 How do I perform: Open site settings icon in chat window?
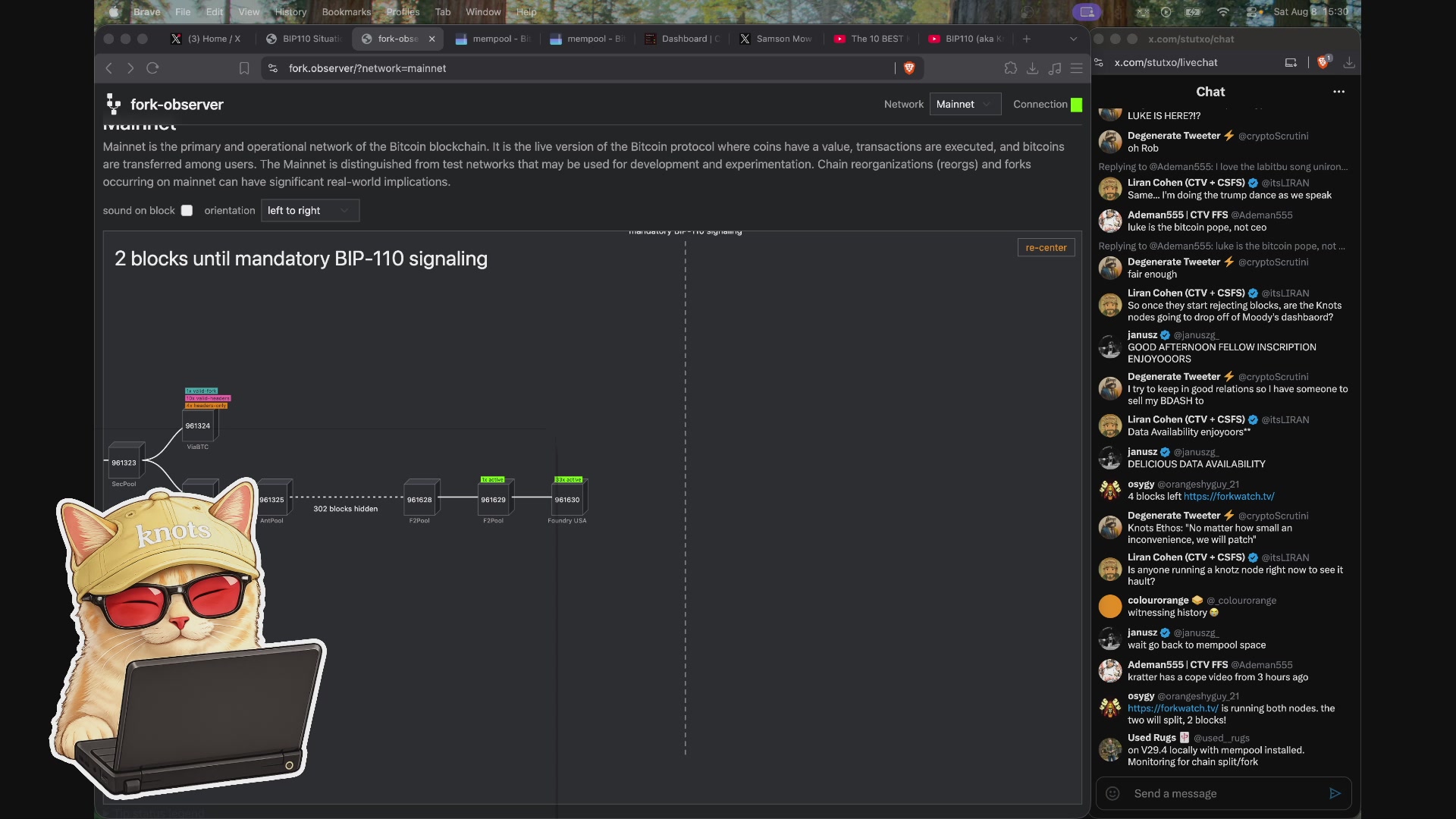coord(1099,63)
